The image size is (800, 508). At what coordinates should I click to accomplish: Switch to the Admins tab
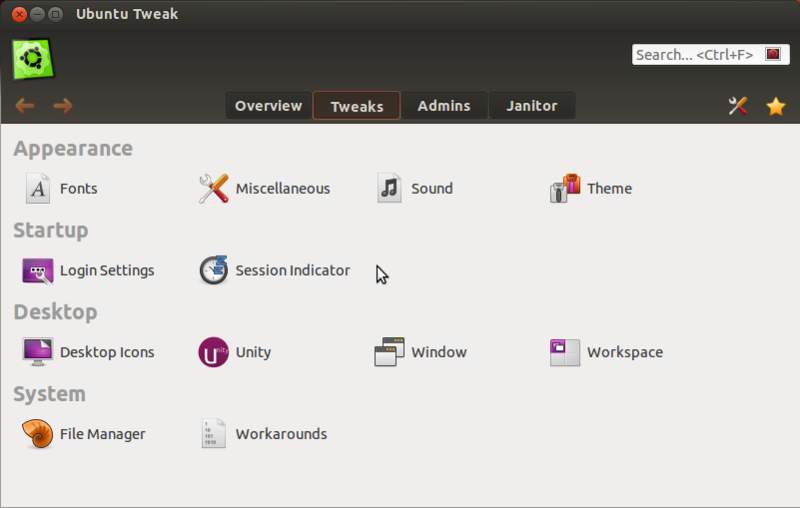[444, 106]
